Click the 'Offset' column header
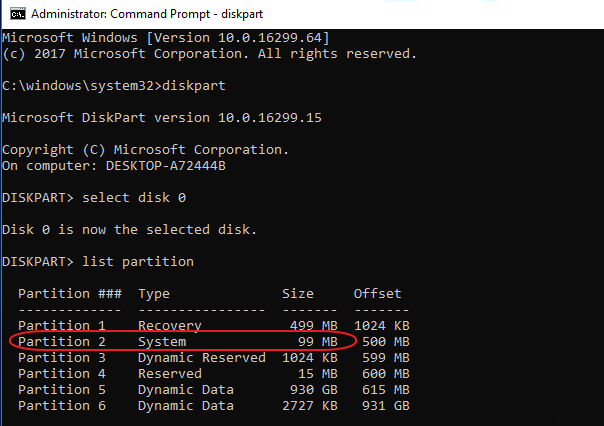 point(377,293)
